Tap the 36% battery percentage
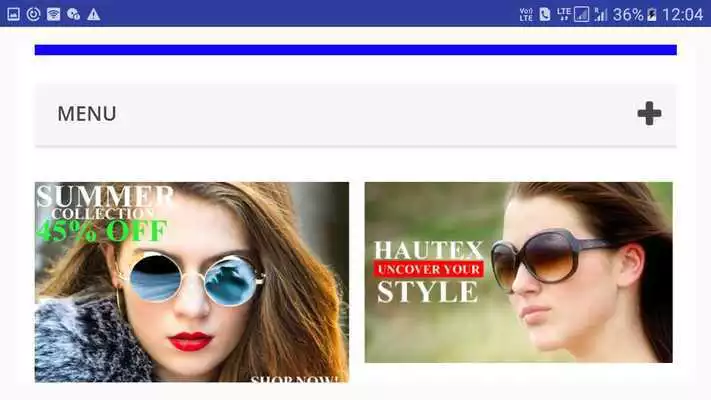Image resolution: width=711 pixels, height=400 pixels. pyautogui.click(x=628, y=15)
